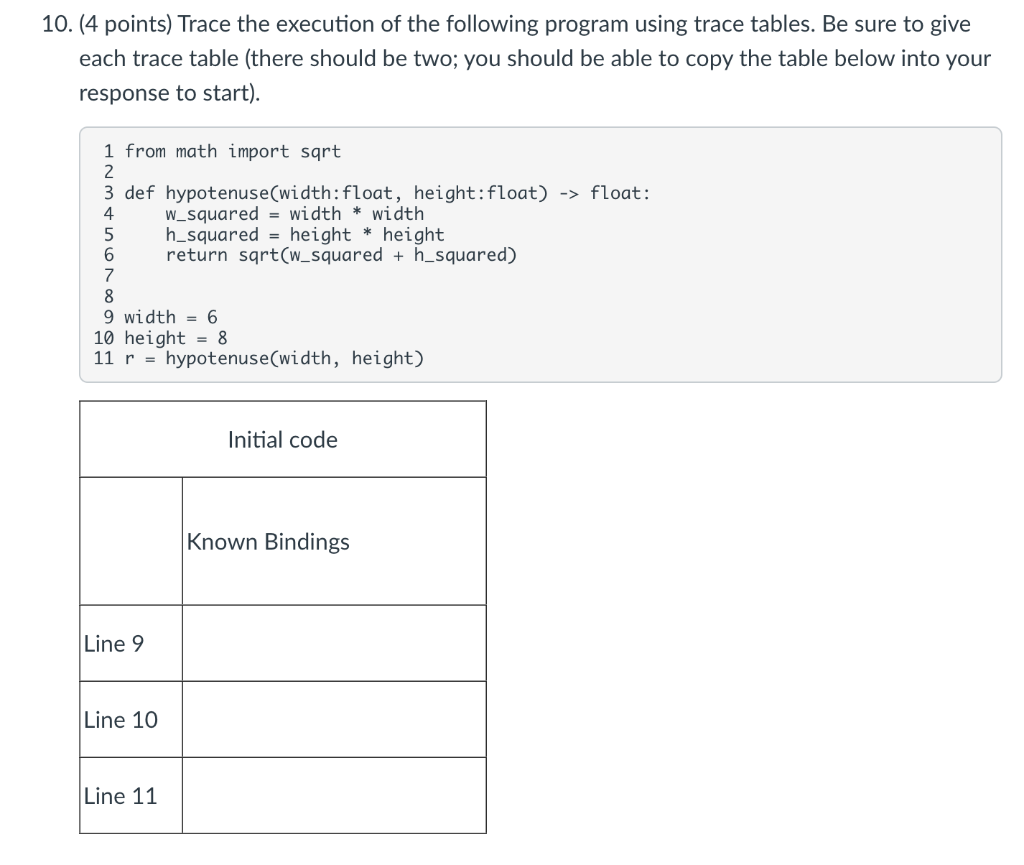Viewport: 1024px width, 865px height.
Task: Click the blank cell left of Known Bindings
Action: click(131, 541)
